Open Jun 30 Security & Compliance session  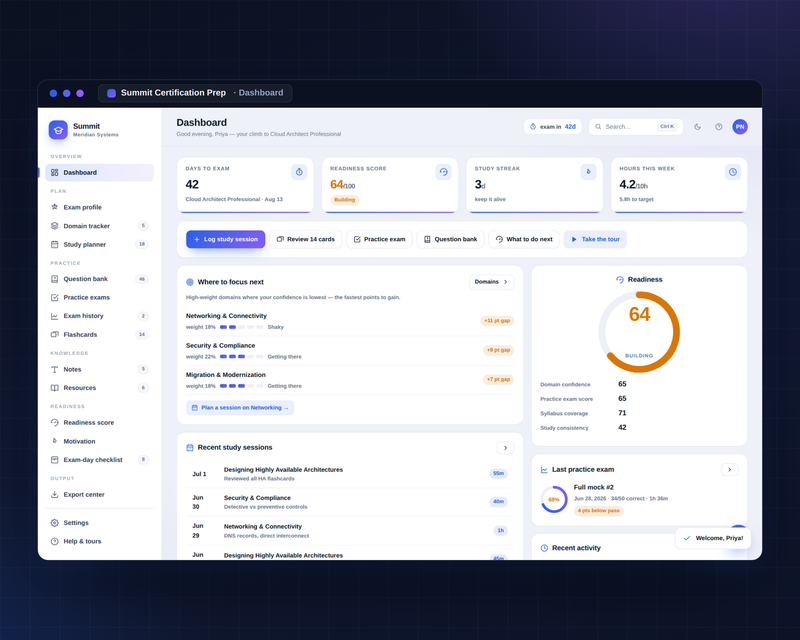pos(349,502)
